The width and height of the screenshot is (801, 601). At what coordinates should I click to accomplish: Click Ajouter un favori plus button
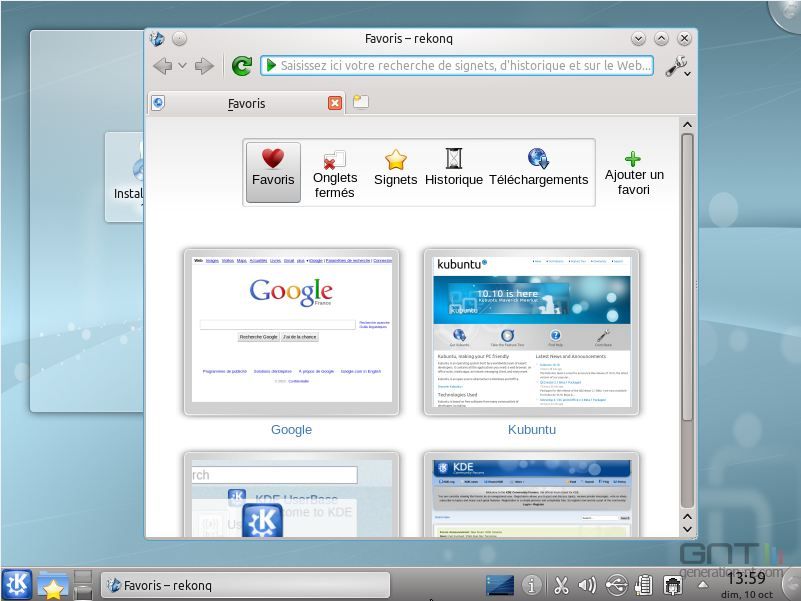633,174
